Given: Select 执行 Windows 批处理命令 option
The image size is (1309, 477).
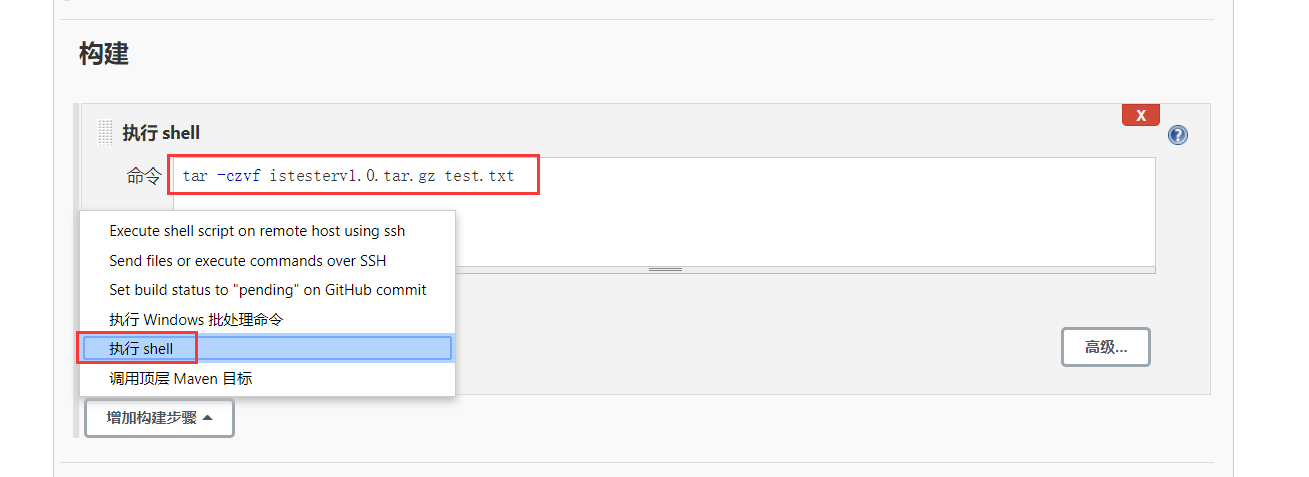Looking at the screenshot, I should click(196, 320).
